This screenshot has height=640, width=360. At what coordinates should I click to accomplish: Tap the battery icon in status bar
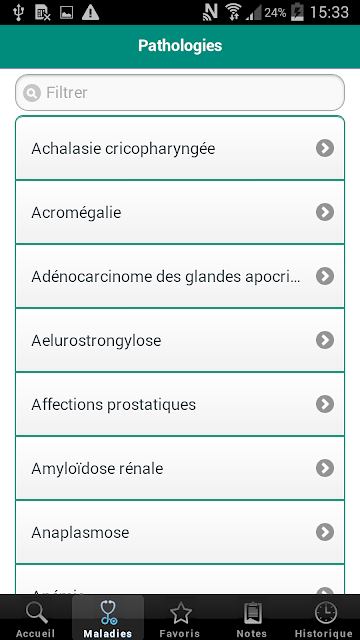(297, 12)
